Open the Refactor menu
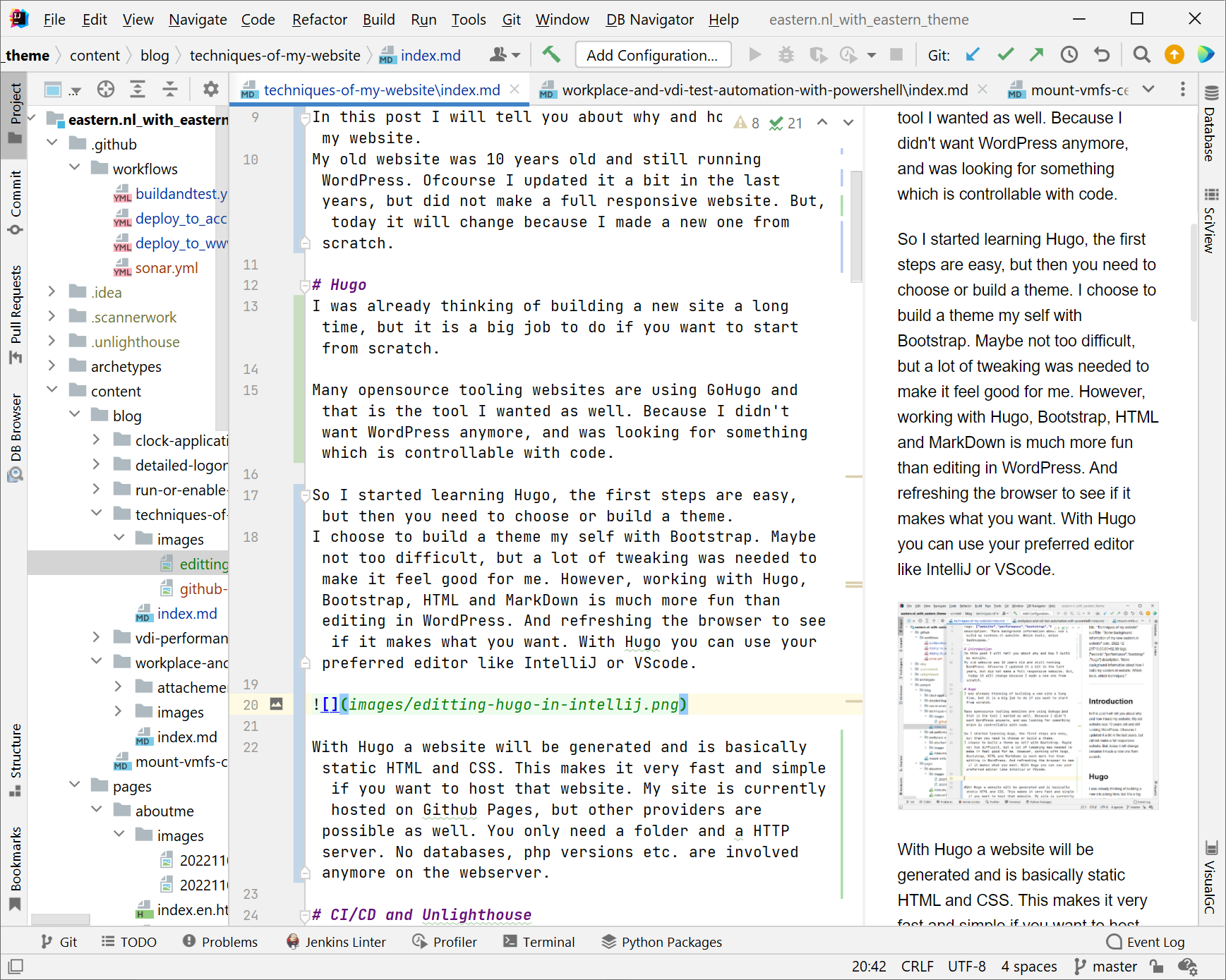The image size is (1226, 980). tap(319, 19)
